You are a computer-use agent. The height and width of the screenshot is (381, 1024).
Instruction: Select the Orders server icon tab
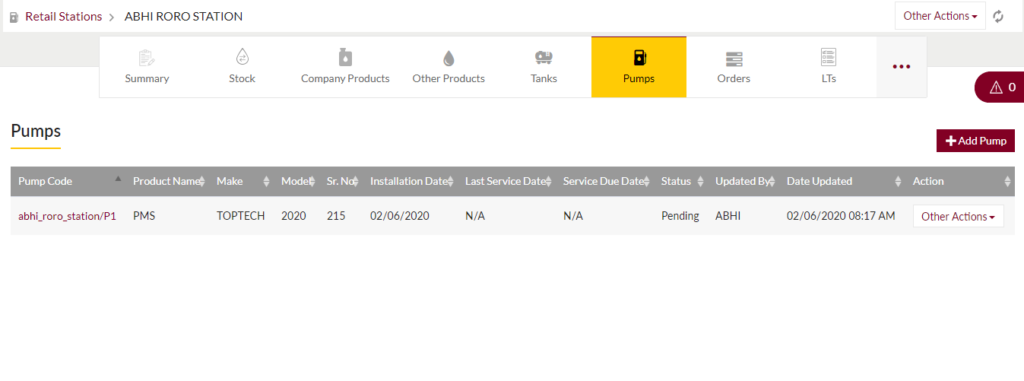pyautogui.click(x=734, y=59)
